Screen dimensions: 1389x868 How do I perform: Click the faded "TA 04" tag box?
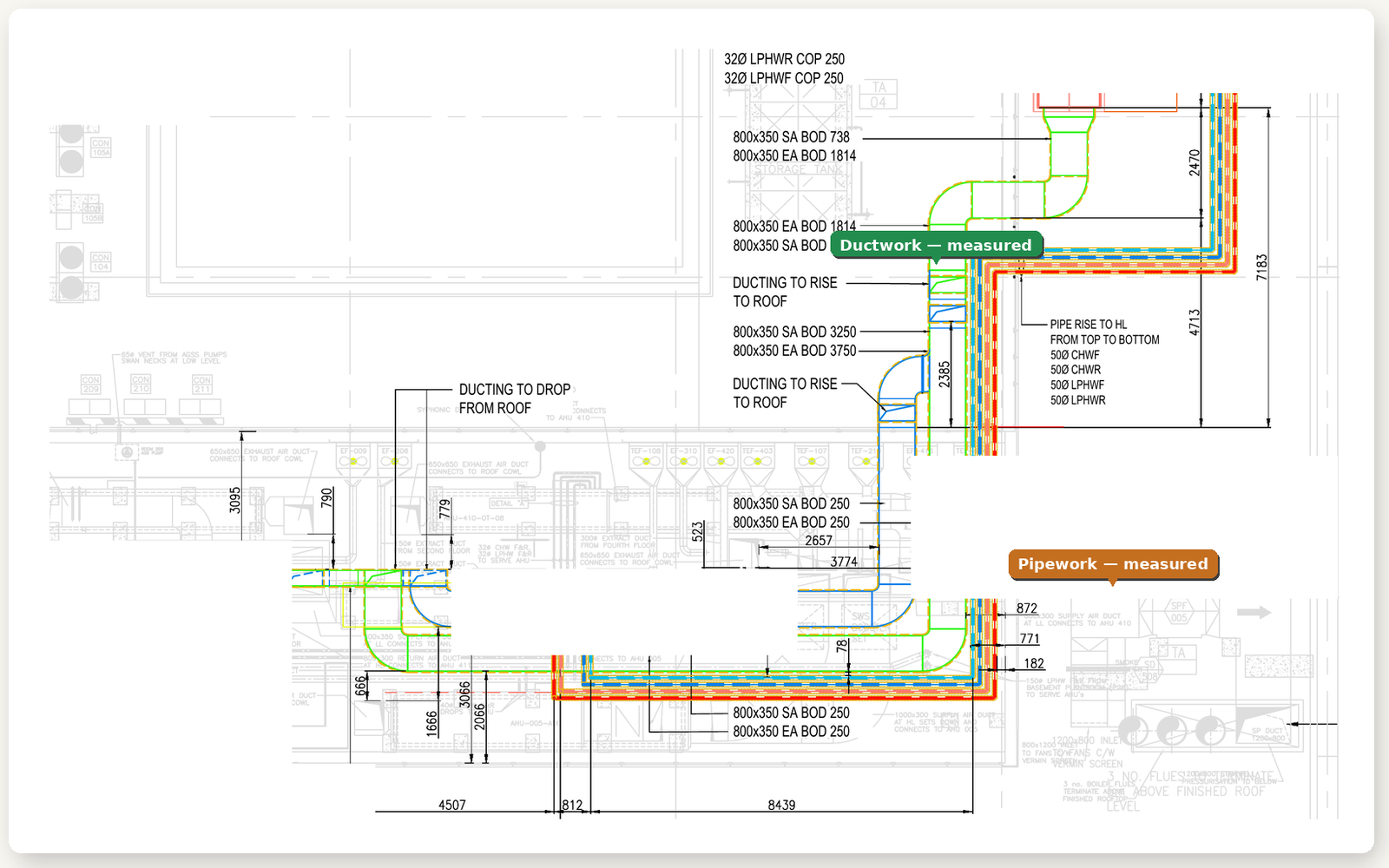[879, 95]
